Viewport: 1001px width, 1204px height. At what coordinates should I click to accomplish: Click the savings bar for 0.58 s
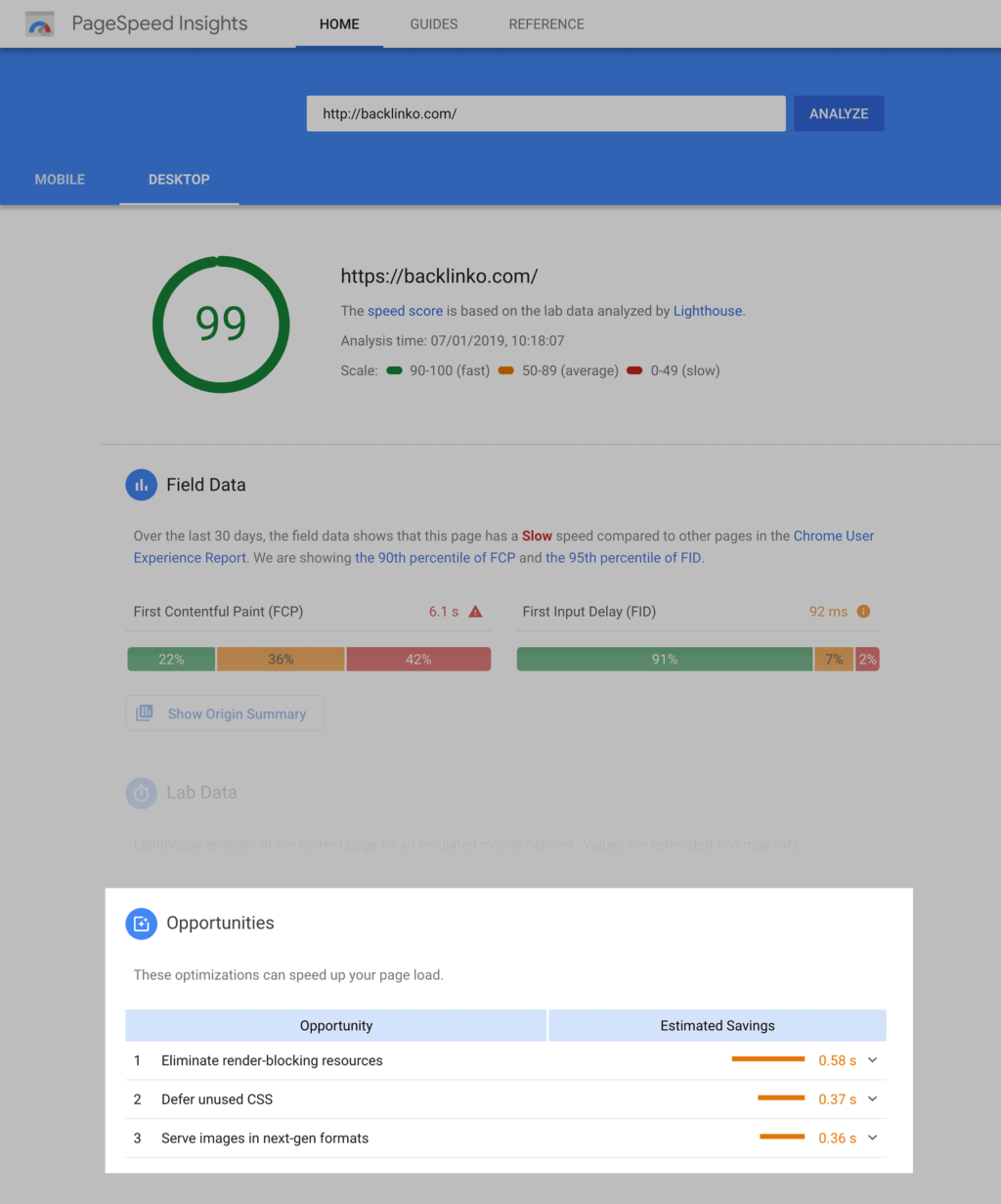tap(768, 1059)
